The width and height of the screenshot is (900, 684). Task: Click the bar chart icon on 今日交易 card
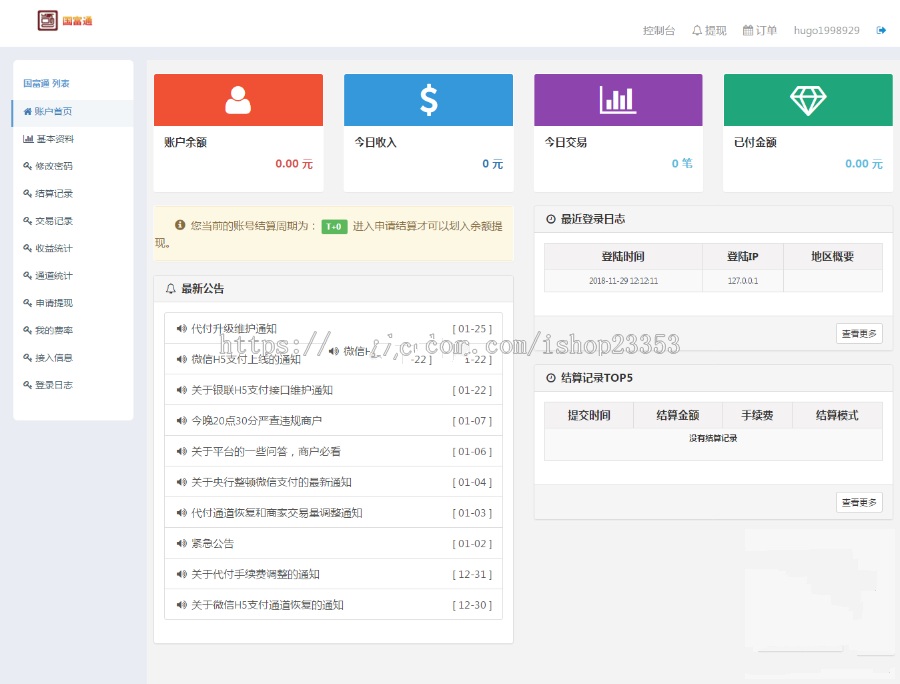[618, 99]
